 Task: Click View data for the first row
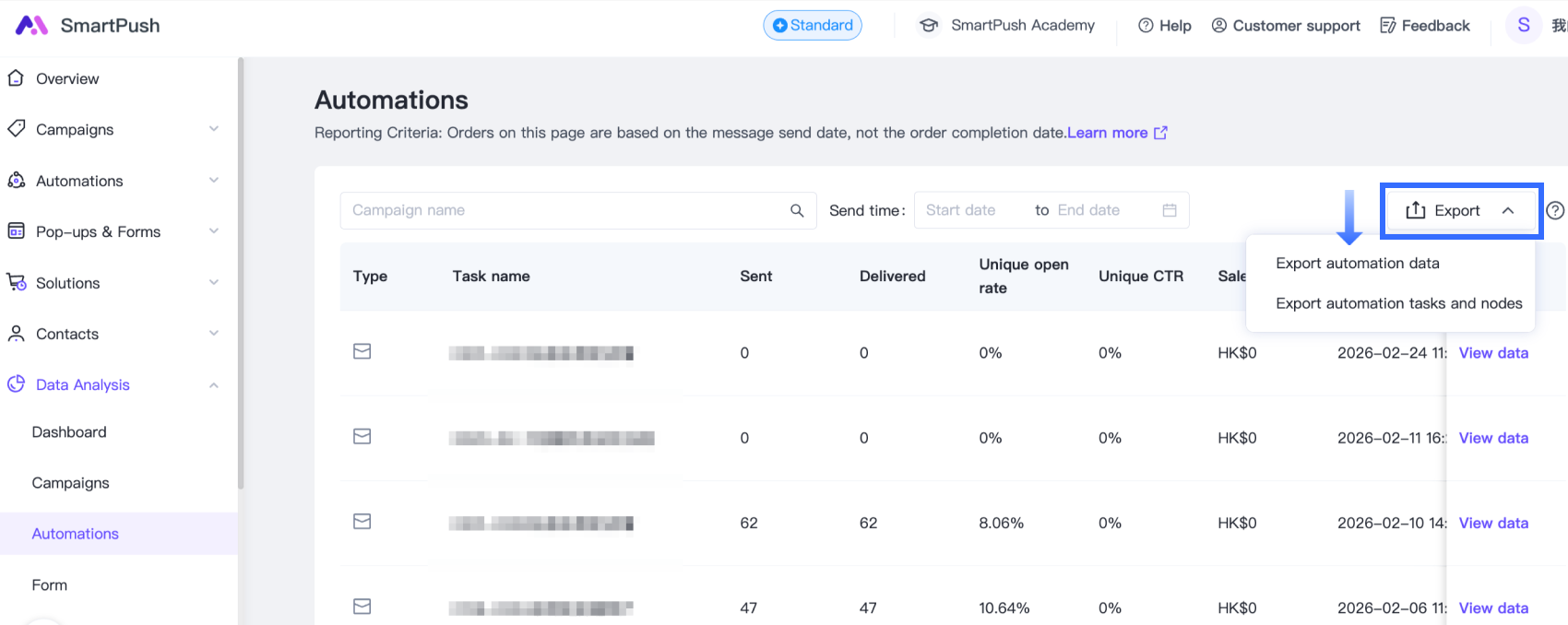pyautogui.click(x=1493, y=353)
